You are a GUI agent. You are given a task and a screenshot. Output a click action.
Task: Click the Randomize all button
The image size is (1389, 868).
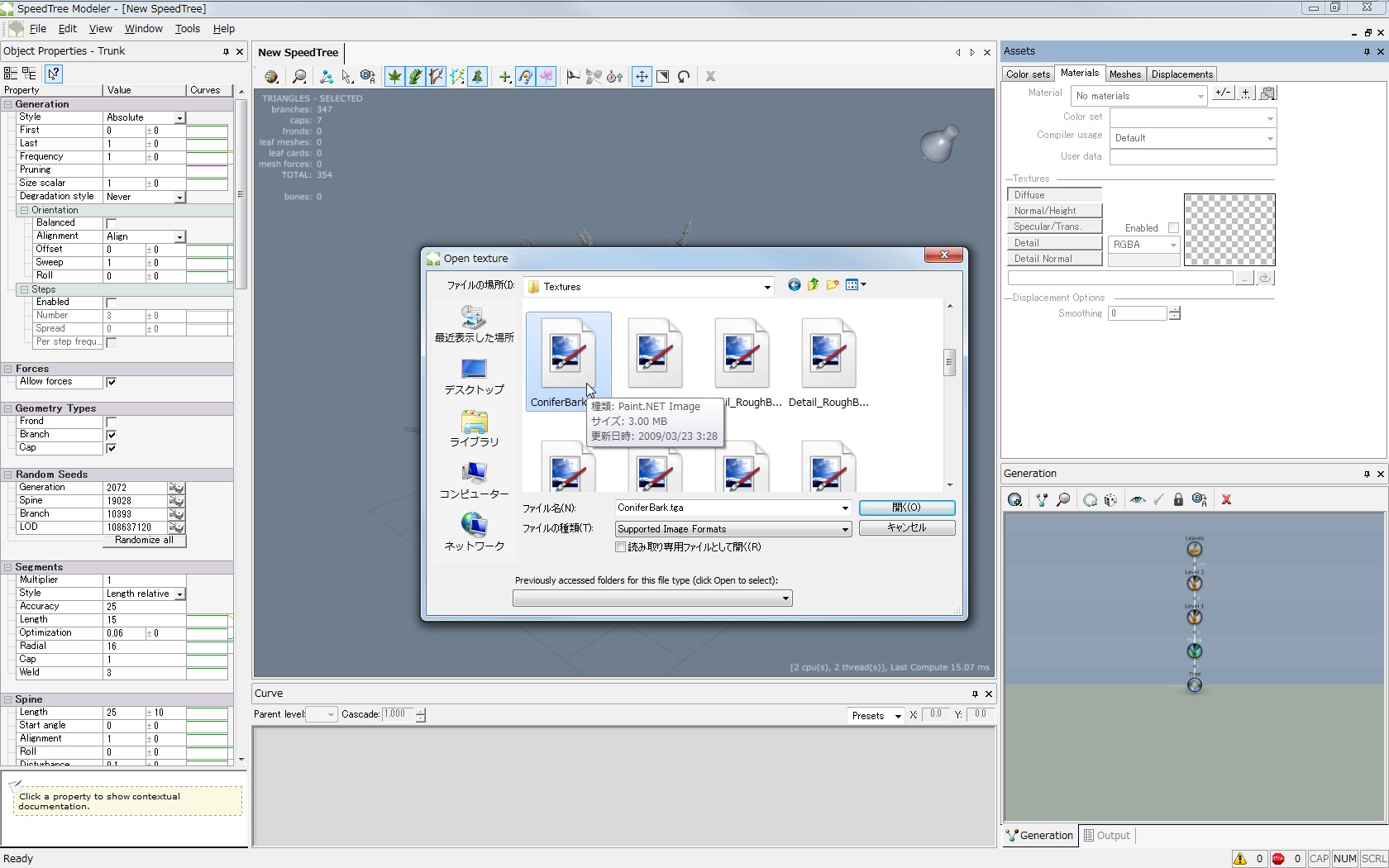coord(145,541)
